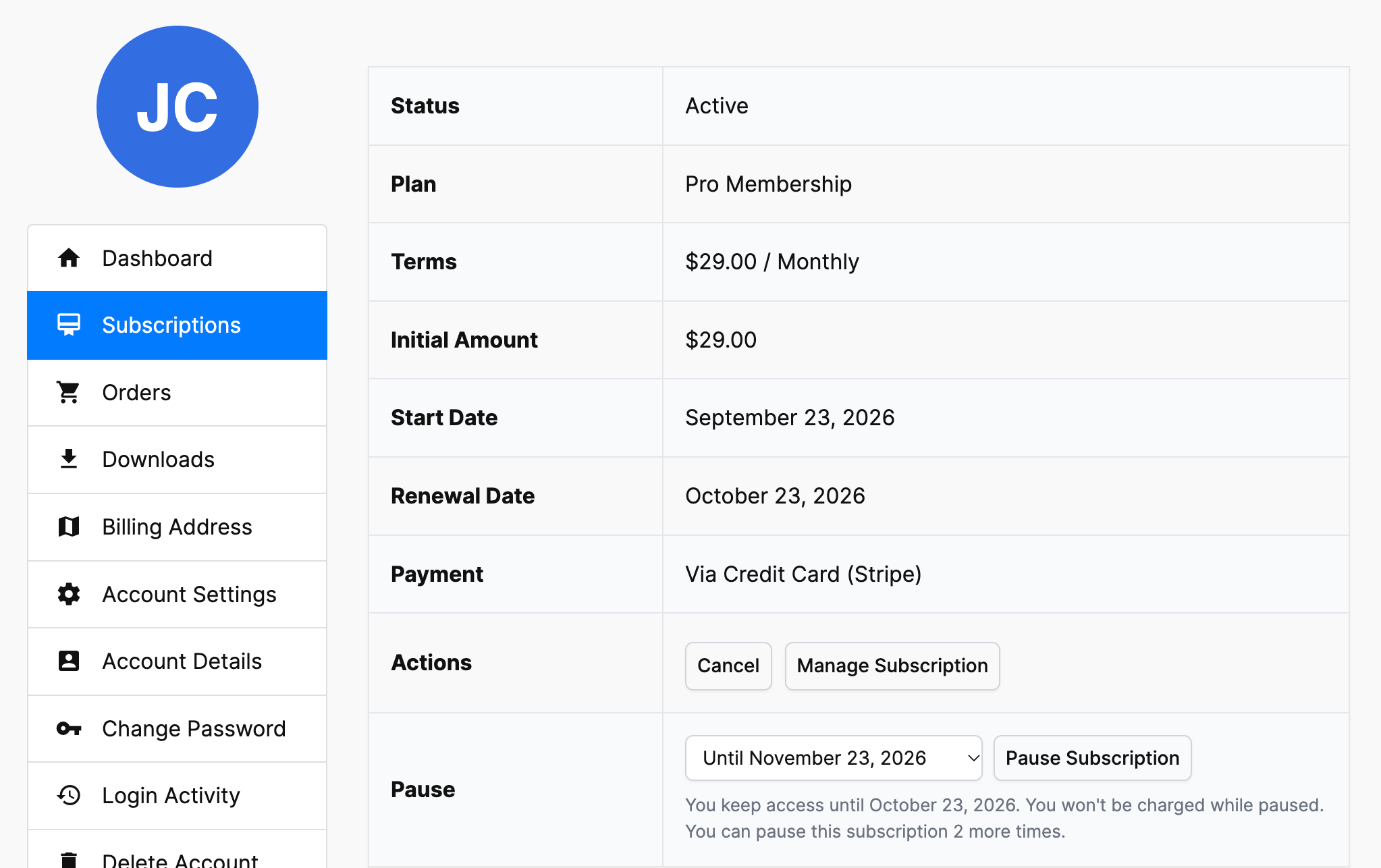
Task: Click the Via Credit Card (Stripe) text
Action: [x=803, y=574]
